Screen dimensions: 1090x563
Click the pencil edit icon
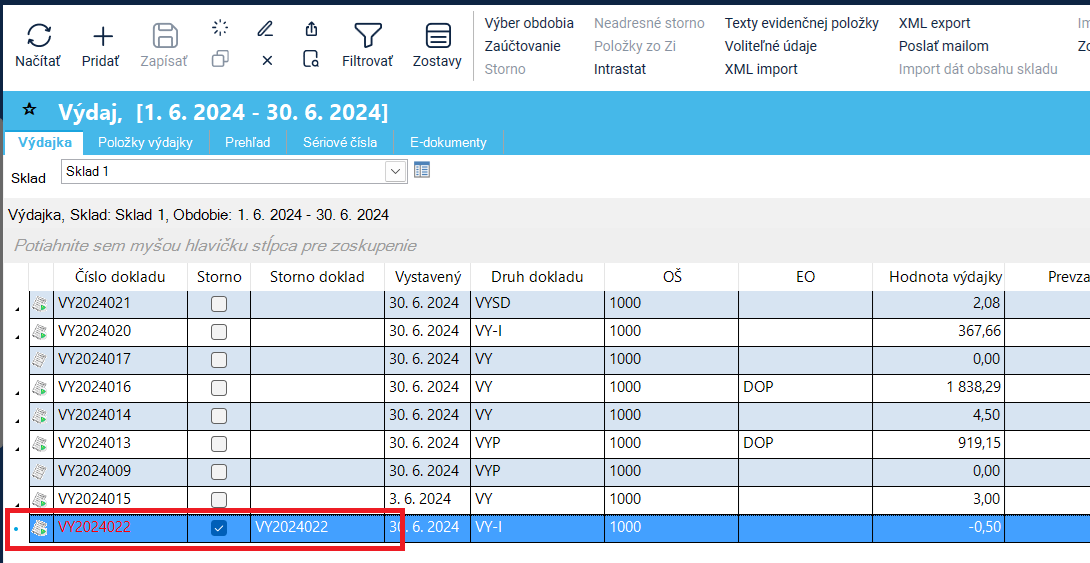(x=265, y=28)
